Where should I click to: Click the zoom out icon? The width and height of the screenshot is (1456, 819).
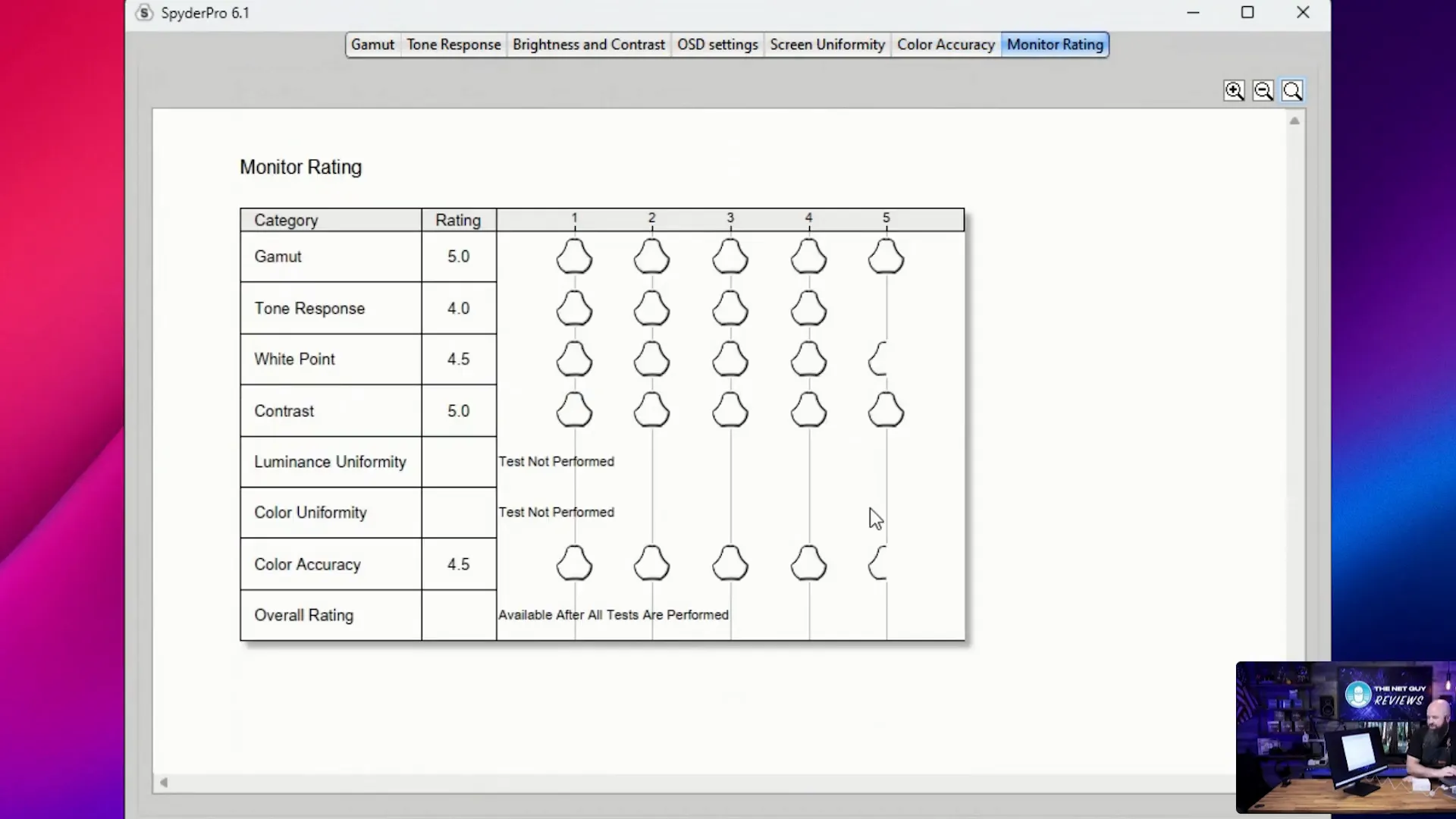tap(1262, 90)
